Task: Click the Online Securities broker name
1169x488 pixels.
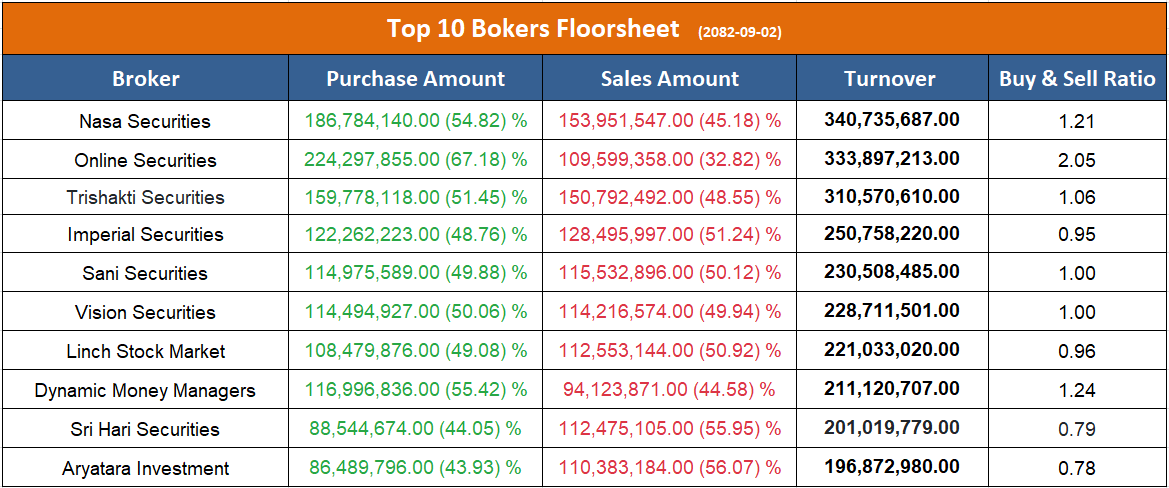Action: [x=145, y=160]
